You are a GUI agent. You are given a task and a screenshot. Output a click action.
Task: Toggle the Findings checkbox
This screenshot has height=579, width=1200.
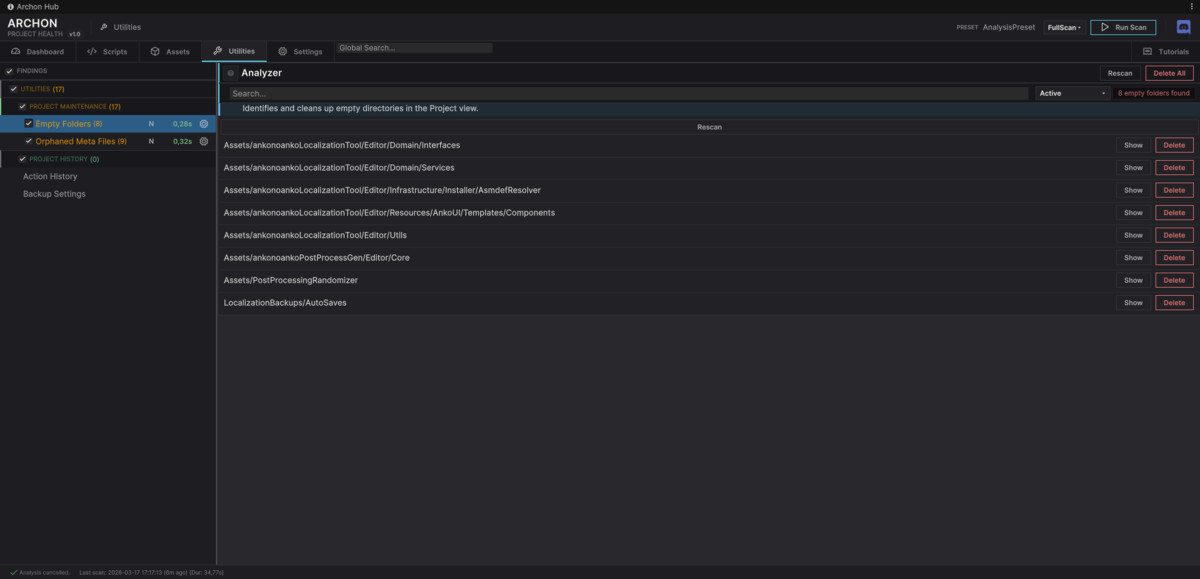(x=9, y=71)
